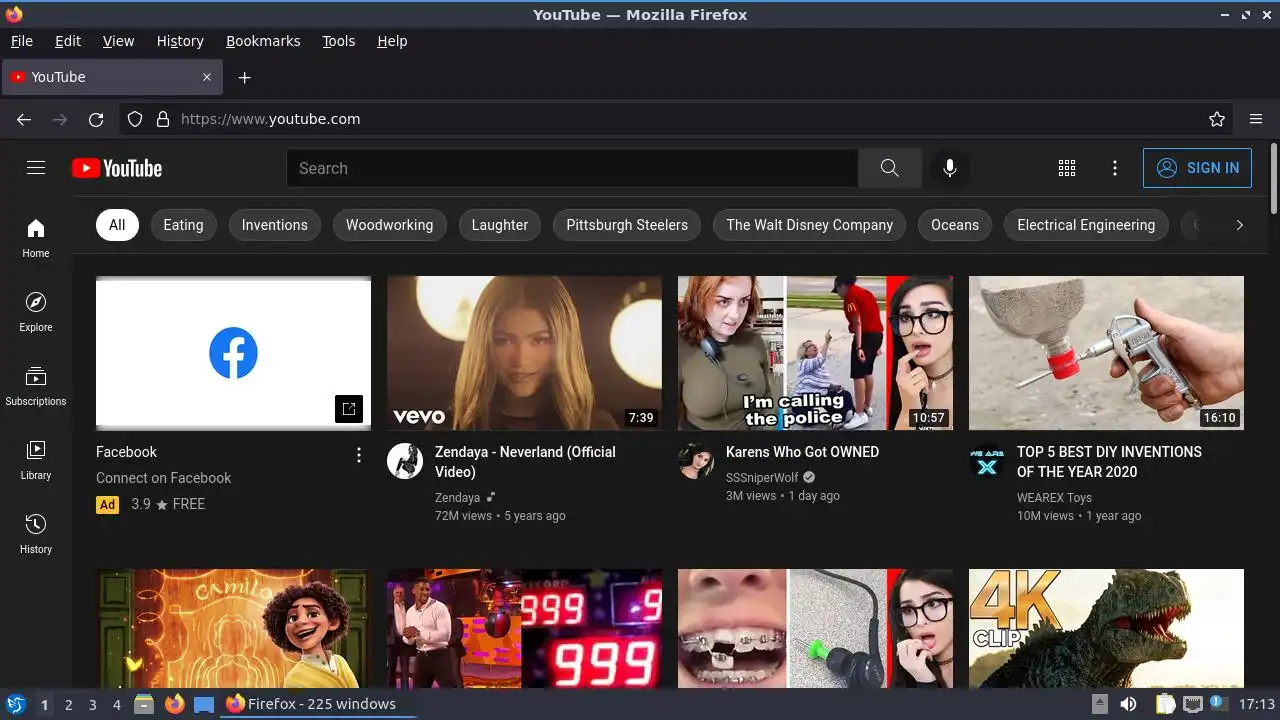The height and width of the screenshot is (720, 1280).
Task: Open Firefox application menu
Action: click(x=1256, y=119)
